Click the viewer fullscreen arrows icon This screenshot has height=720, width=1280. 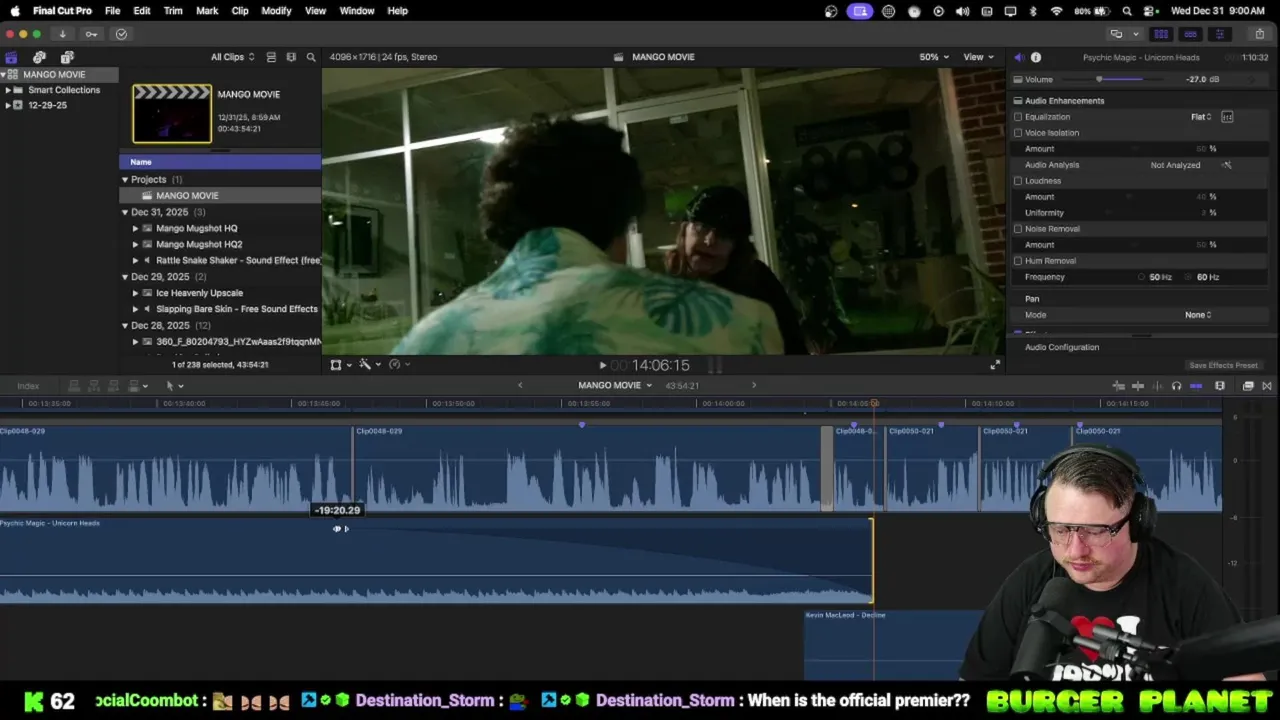[x=994, y=365]
